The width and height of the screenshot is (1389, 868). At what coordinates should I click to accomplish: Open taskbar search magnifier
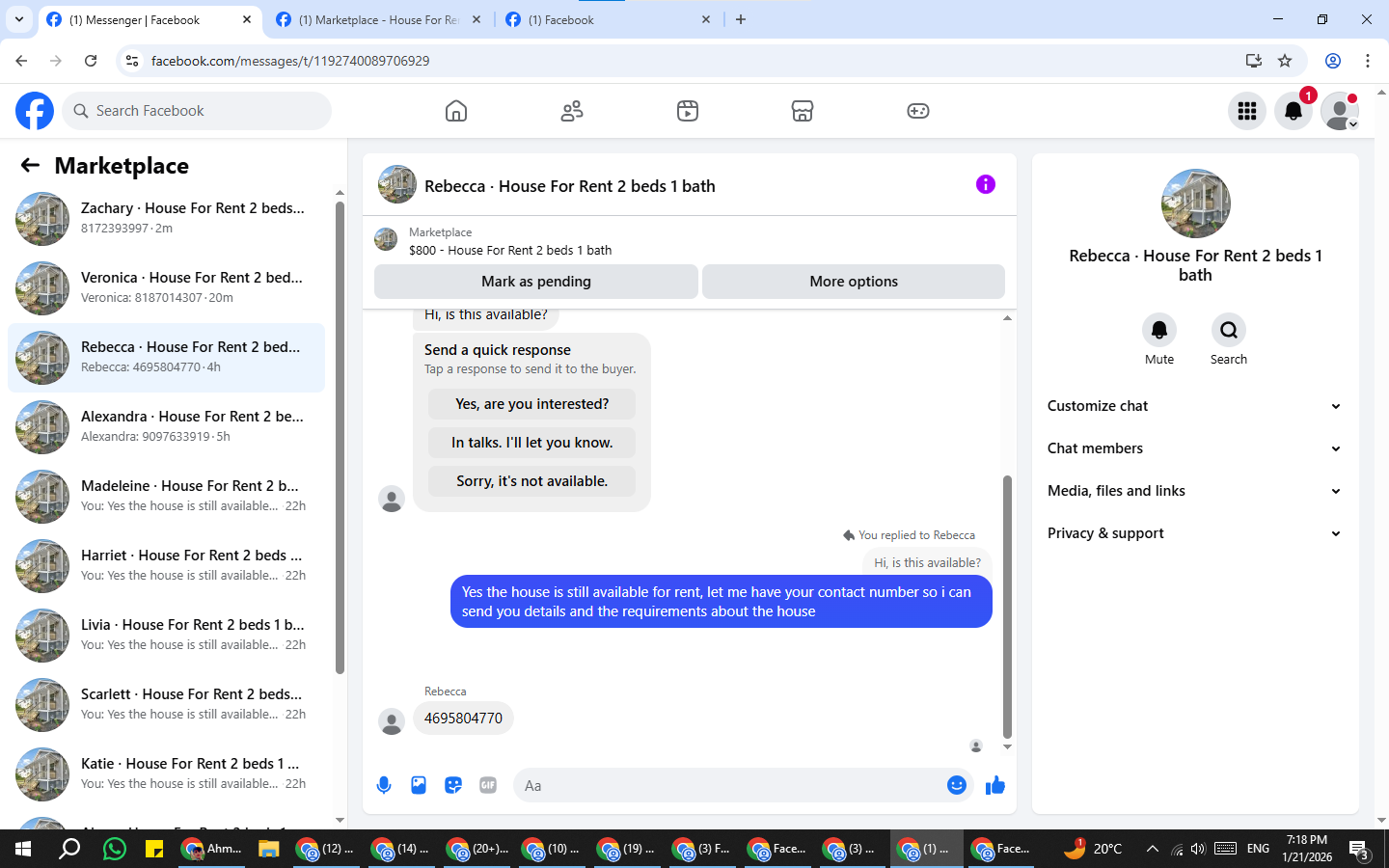pyautogui.click(x=69, y=849)
